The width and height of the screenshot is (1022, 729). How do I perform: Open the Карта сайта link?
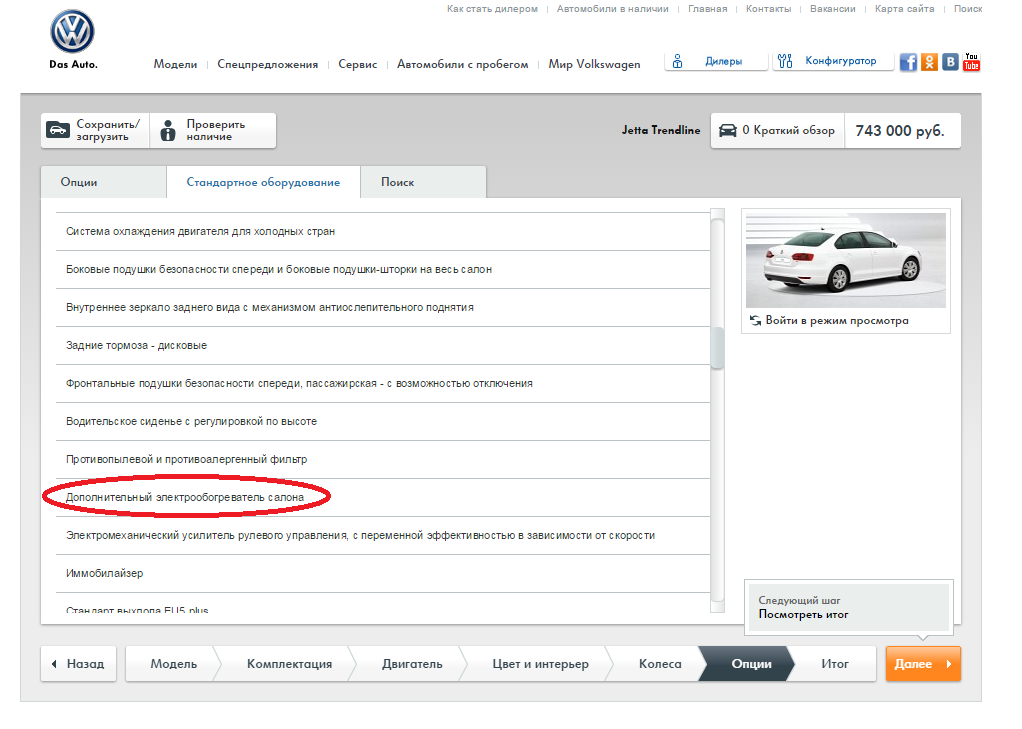pyautogui.click(x=905, y=9)
